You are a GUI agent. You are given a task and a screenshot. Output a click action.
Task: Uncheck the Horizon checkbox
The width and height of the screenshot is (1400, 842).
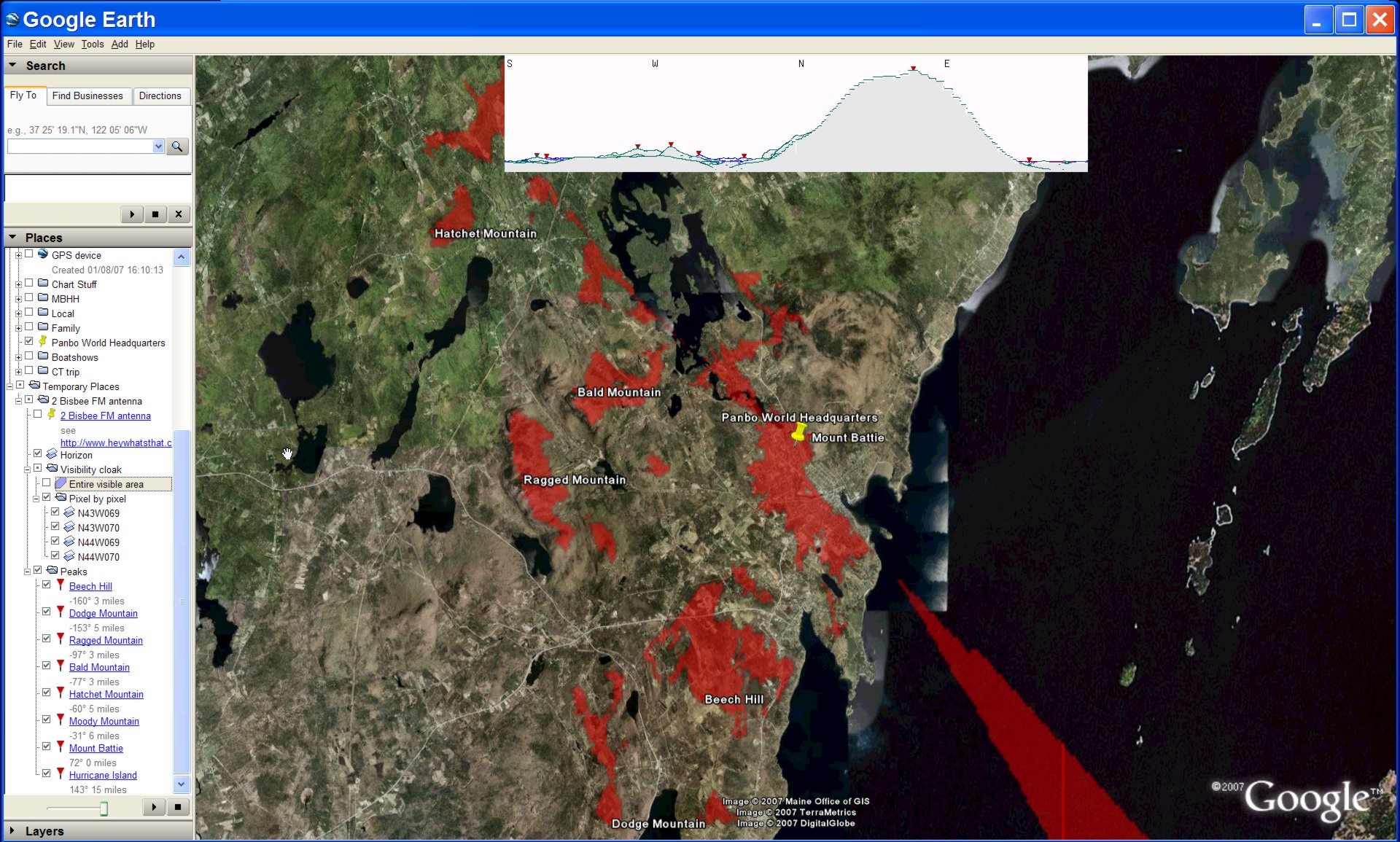[38, 454]
